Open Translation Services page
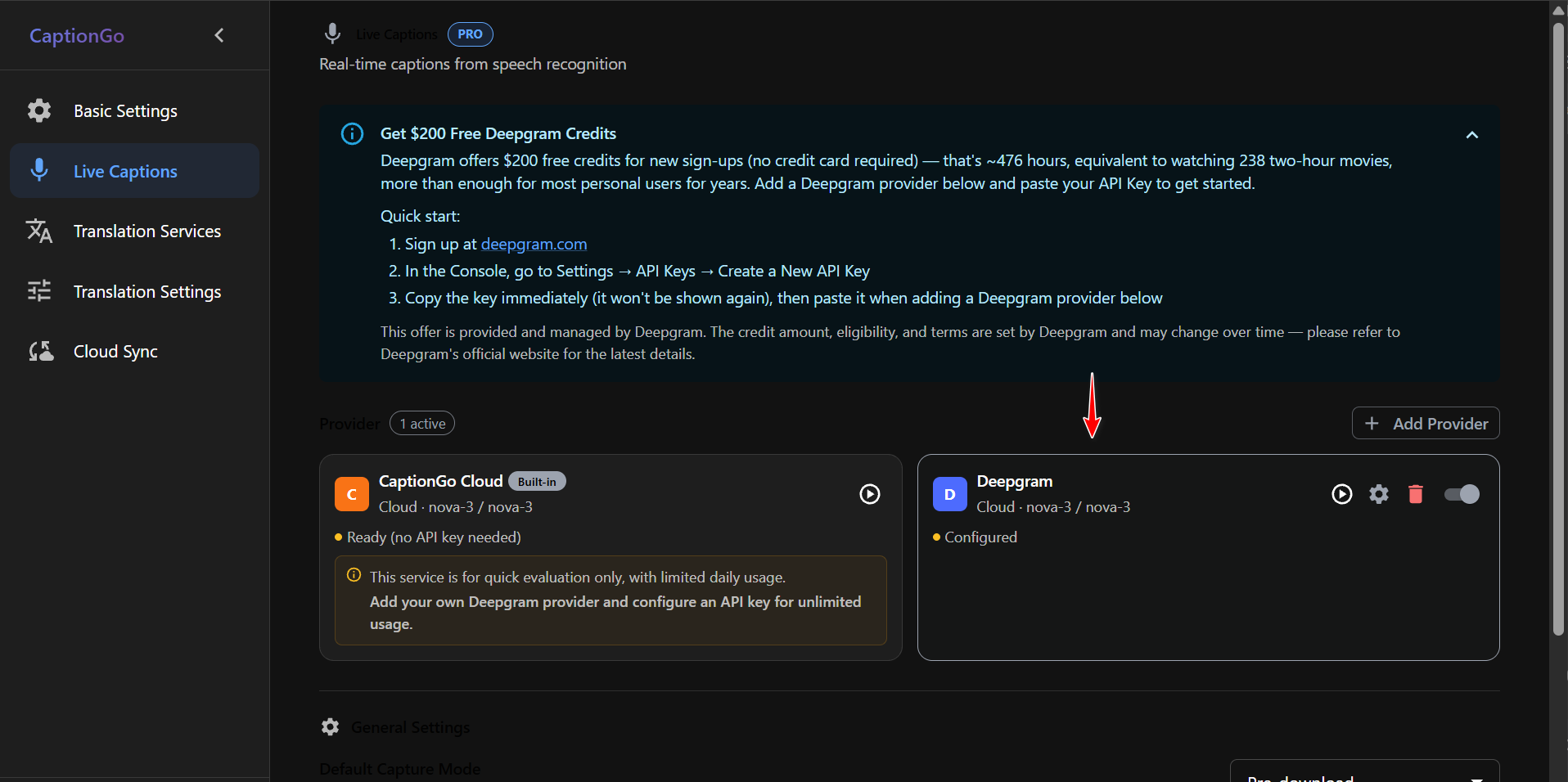This screenshot has height=782, width=1568. tap(134, 231)
